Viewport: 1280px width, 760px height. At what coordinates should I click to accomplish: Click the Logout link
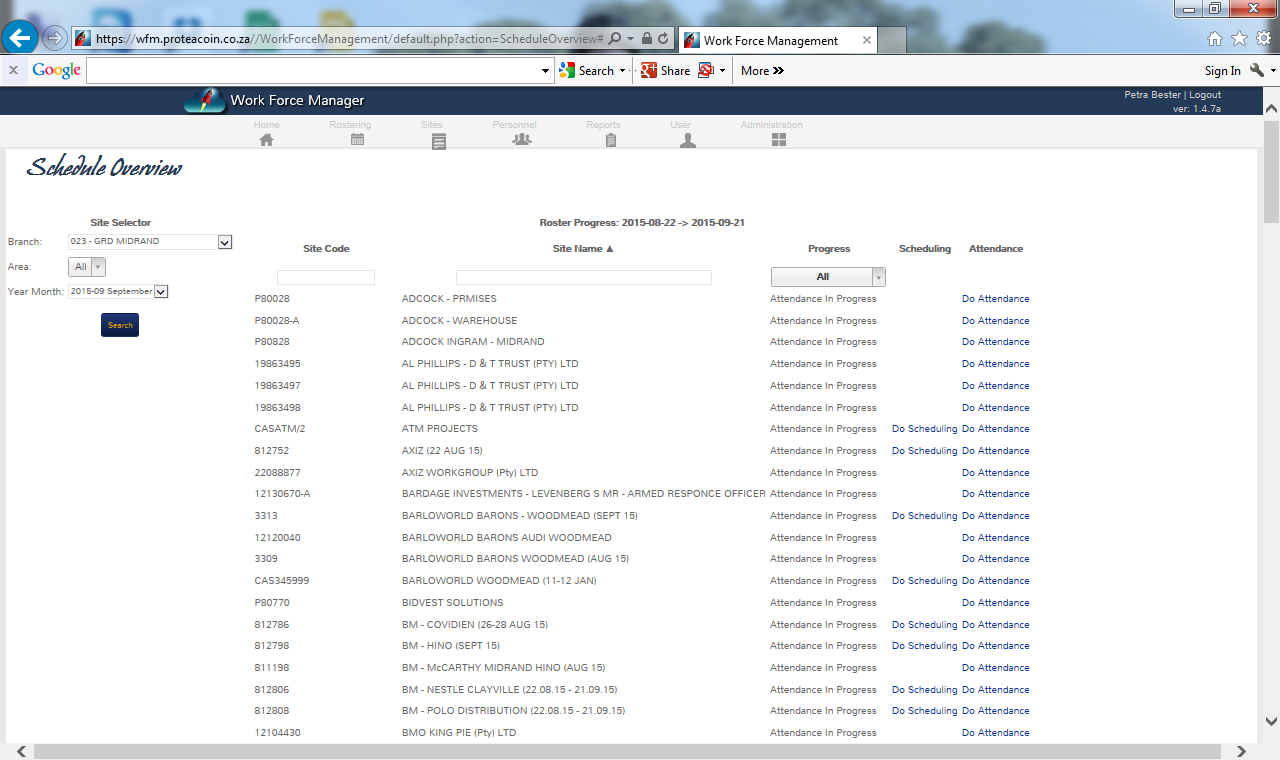(x=1205, y=95)
